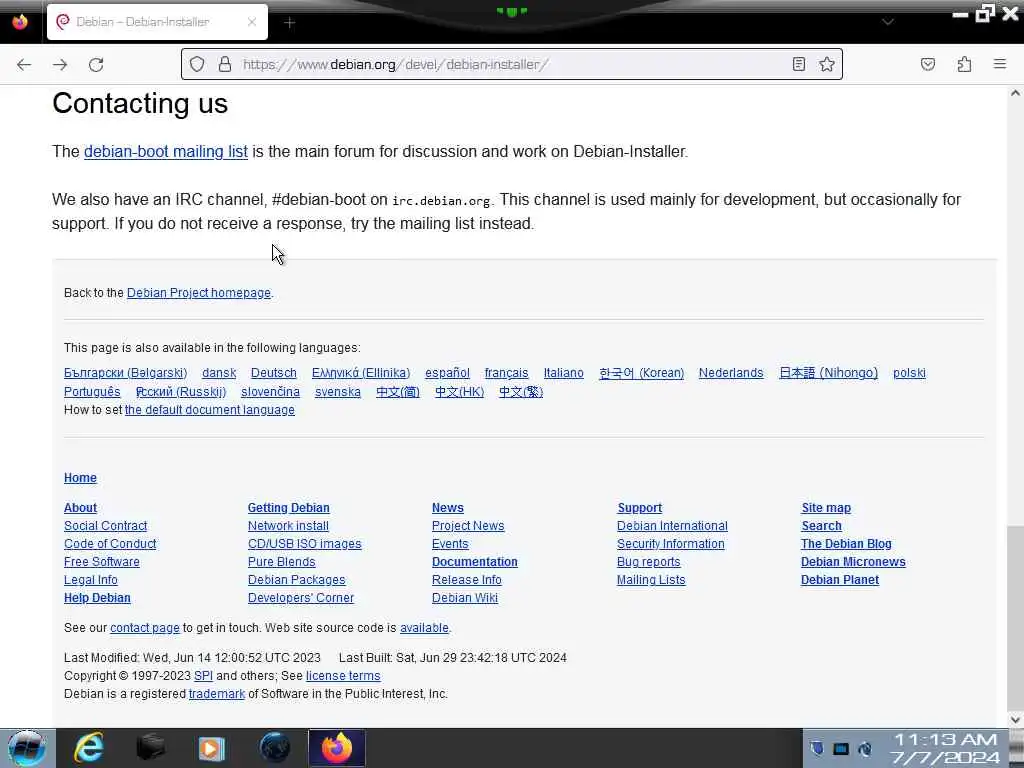
Task: Open the Windows Start button
Action: point(27,748)
